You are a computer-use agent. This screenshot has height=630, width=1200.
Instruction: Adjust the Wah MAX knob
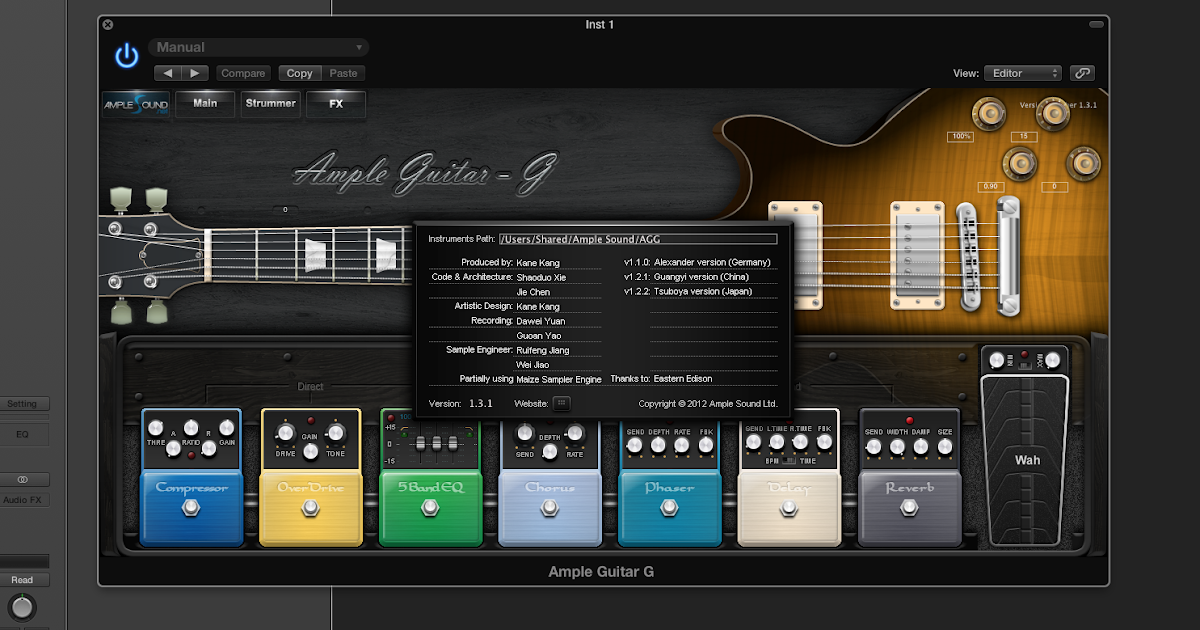(1053, 358)
